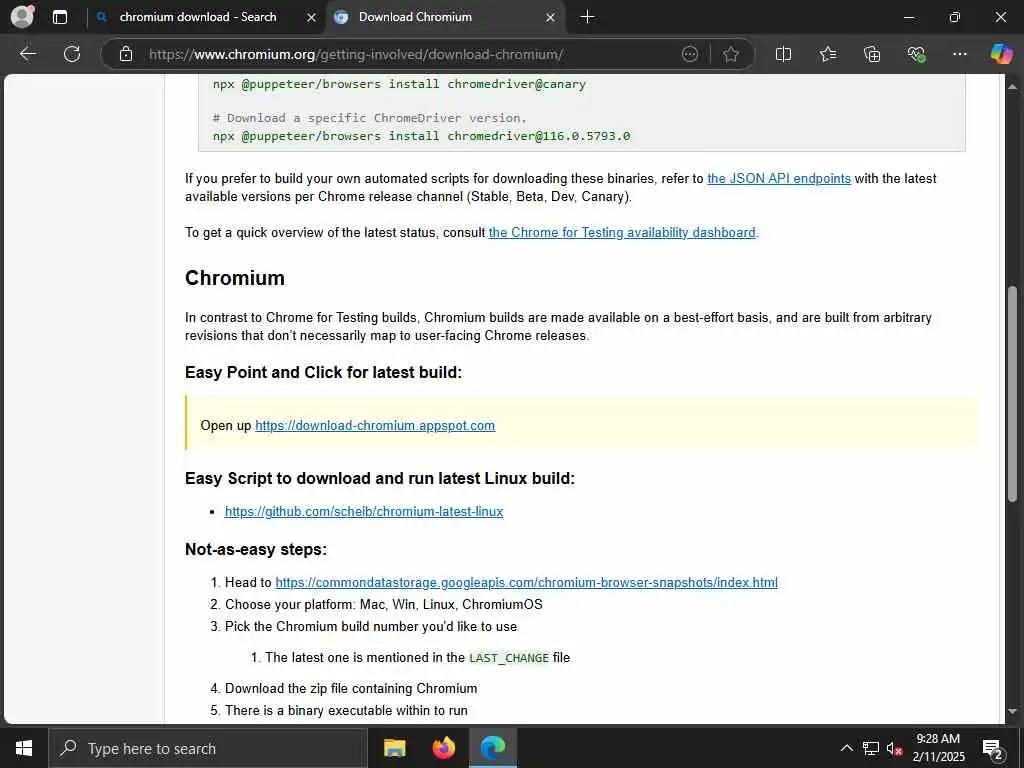This screenshot has height=768, width=1024.
Task: Open Collections panel
Action: [872, 54]
